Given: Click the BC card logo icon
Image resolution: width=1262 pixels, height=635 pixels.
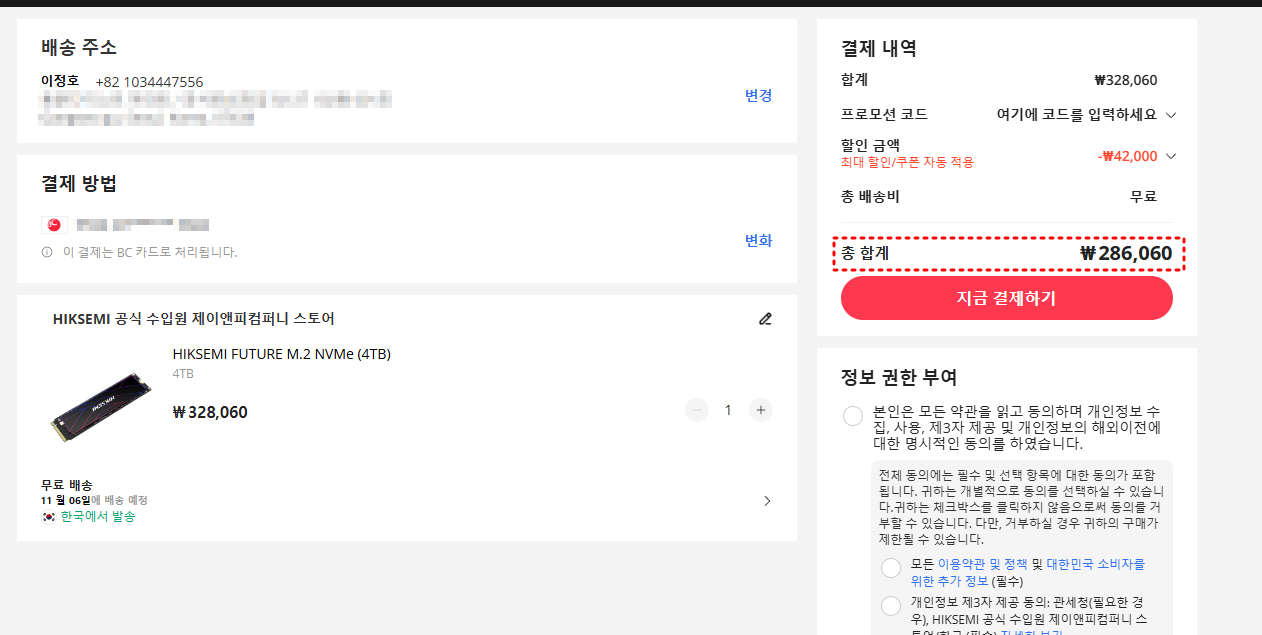Looking at the screenshot, I should click(x=54, y=225).
